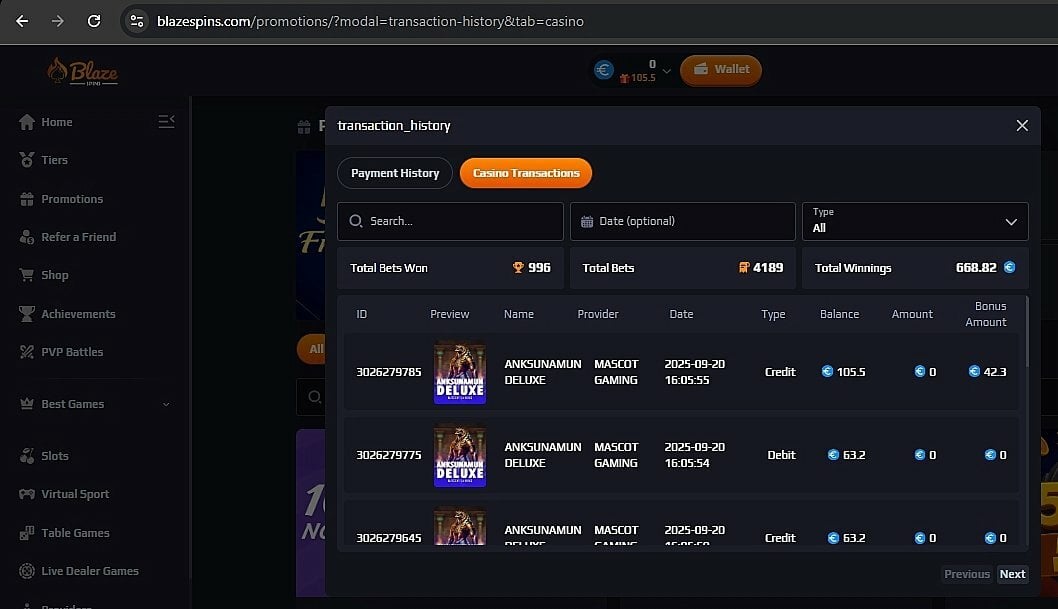Open site information icon in address bar

(x=137, y=21)
